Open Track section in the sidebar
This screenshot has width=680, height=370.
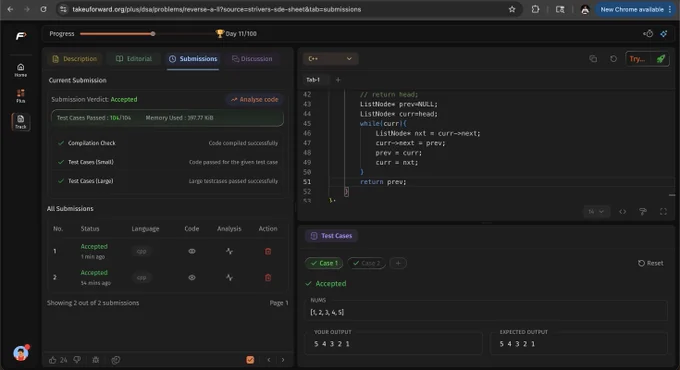click(x=20, y=122)
